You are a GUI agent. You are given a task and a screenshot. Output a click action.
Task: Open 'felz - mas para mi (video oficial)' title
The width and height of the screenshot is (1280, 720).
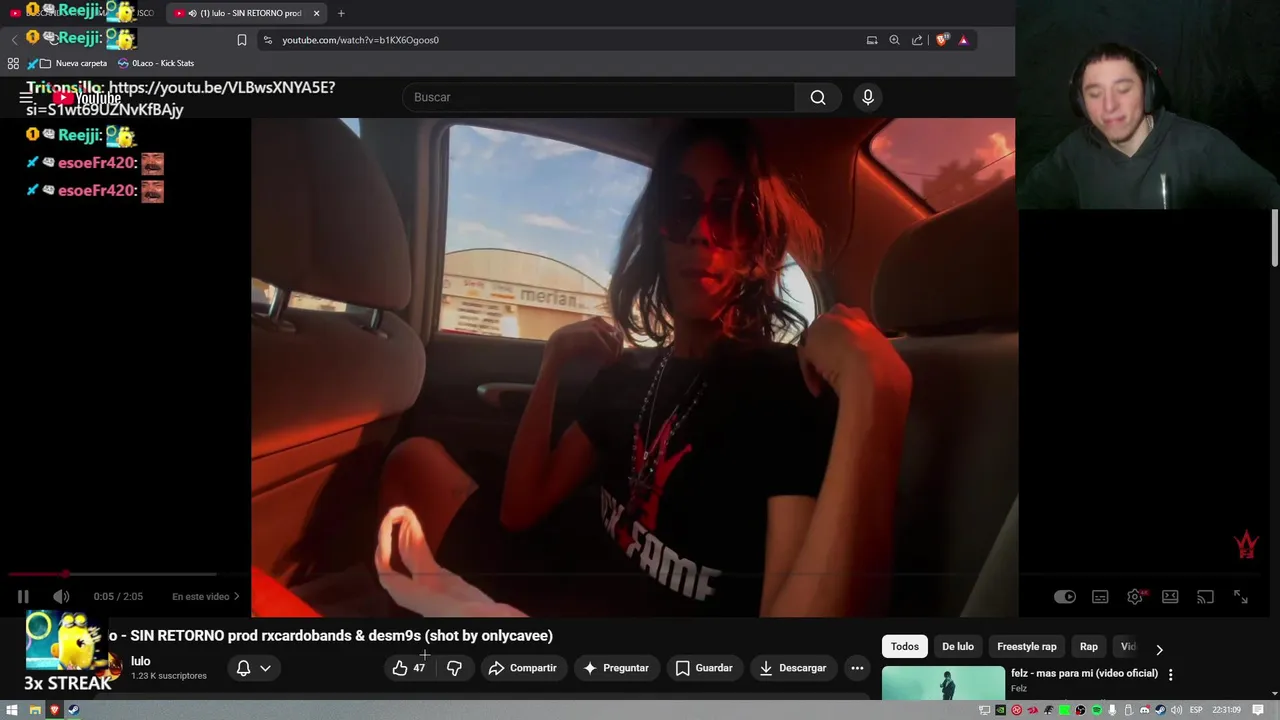[1084, 673]
